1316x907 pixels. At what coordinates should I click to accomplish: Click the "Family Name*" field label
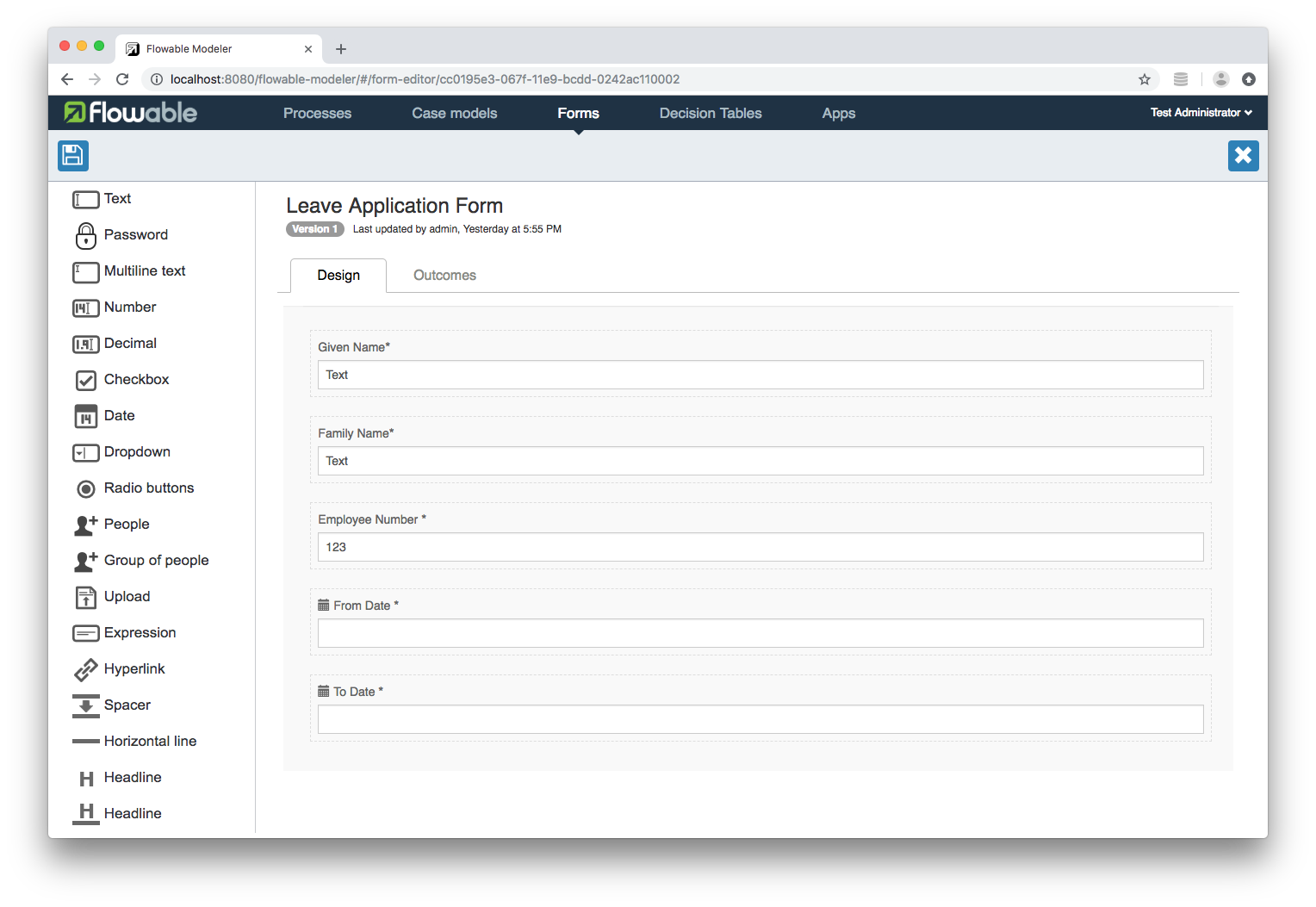point(356,433)
